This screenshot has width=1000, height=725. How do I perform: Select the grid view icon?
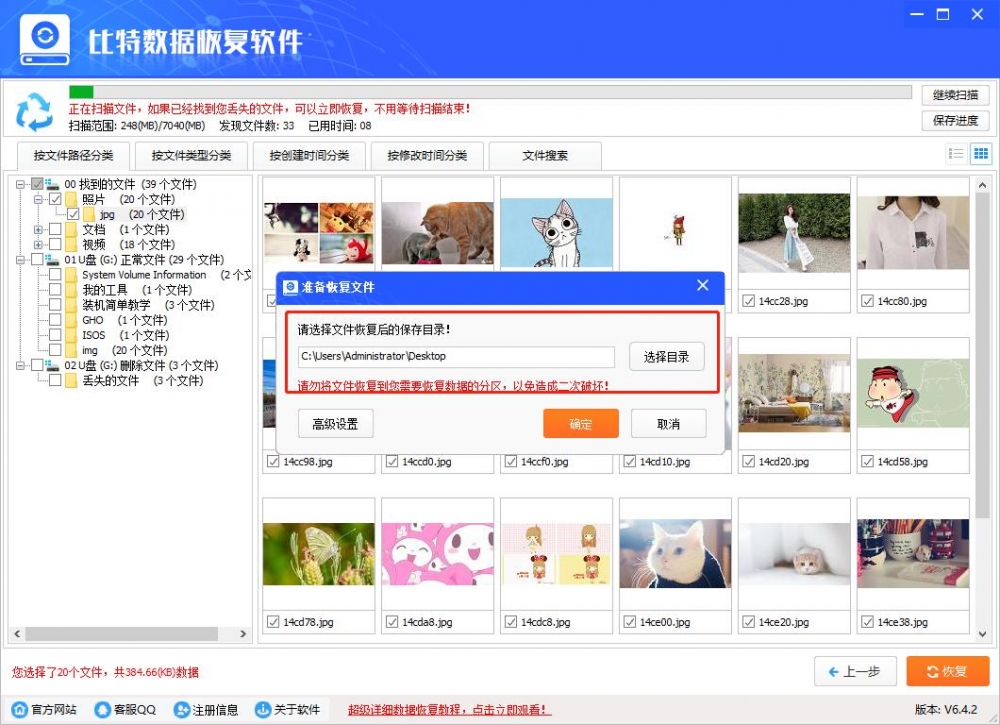tap(979, 153)
